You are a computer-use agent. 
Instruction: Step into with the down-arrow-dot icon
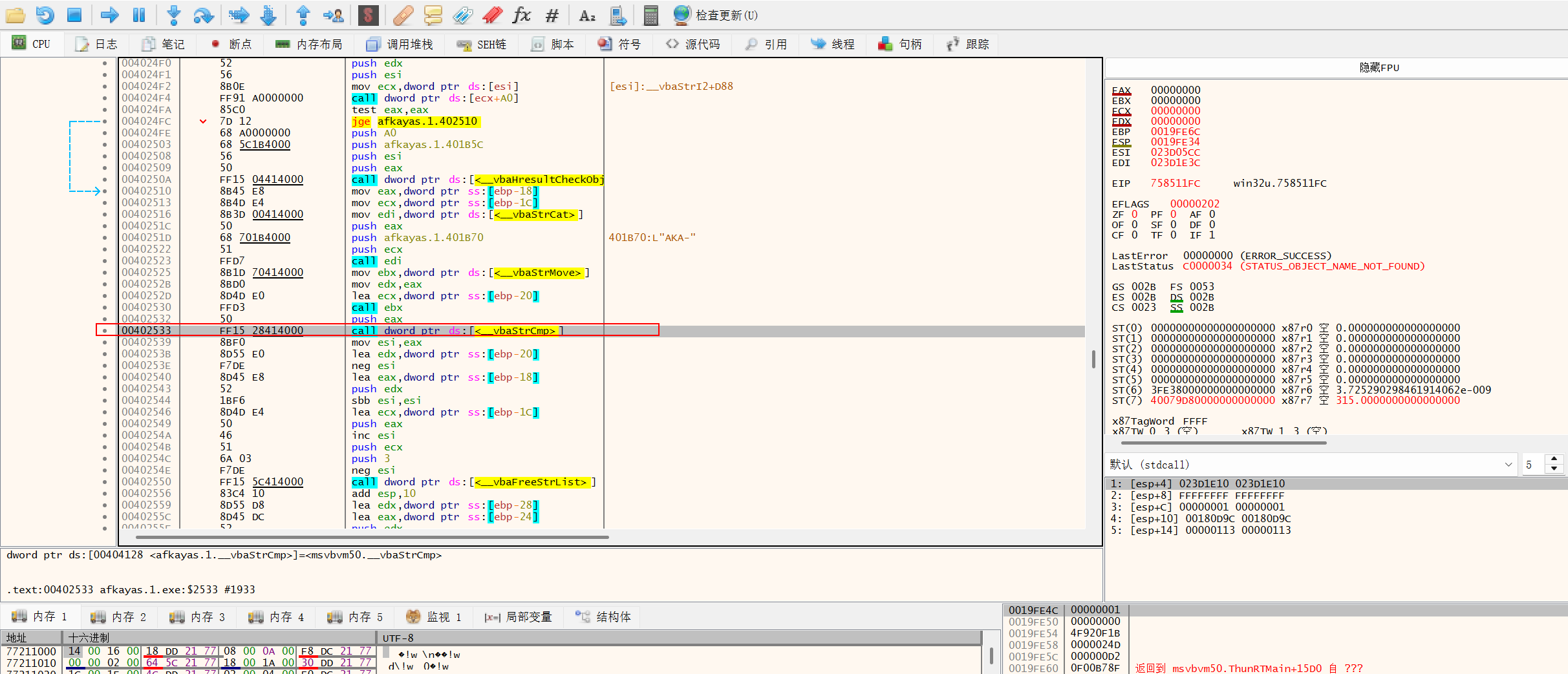173,15
